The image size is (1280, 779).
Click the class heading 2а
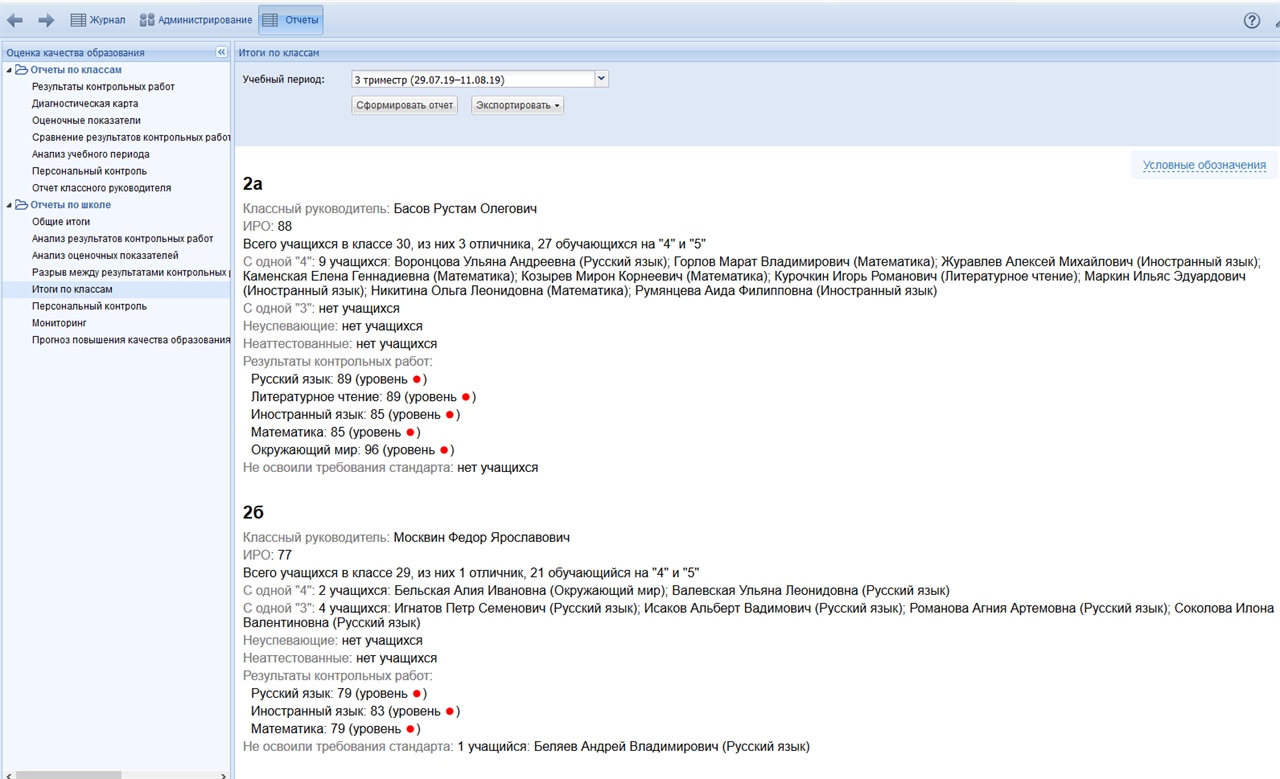tap(252, 184)
